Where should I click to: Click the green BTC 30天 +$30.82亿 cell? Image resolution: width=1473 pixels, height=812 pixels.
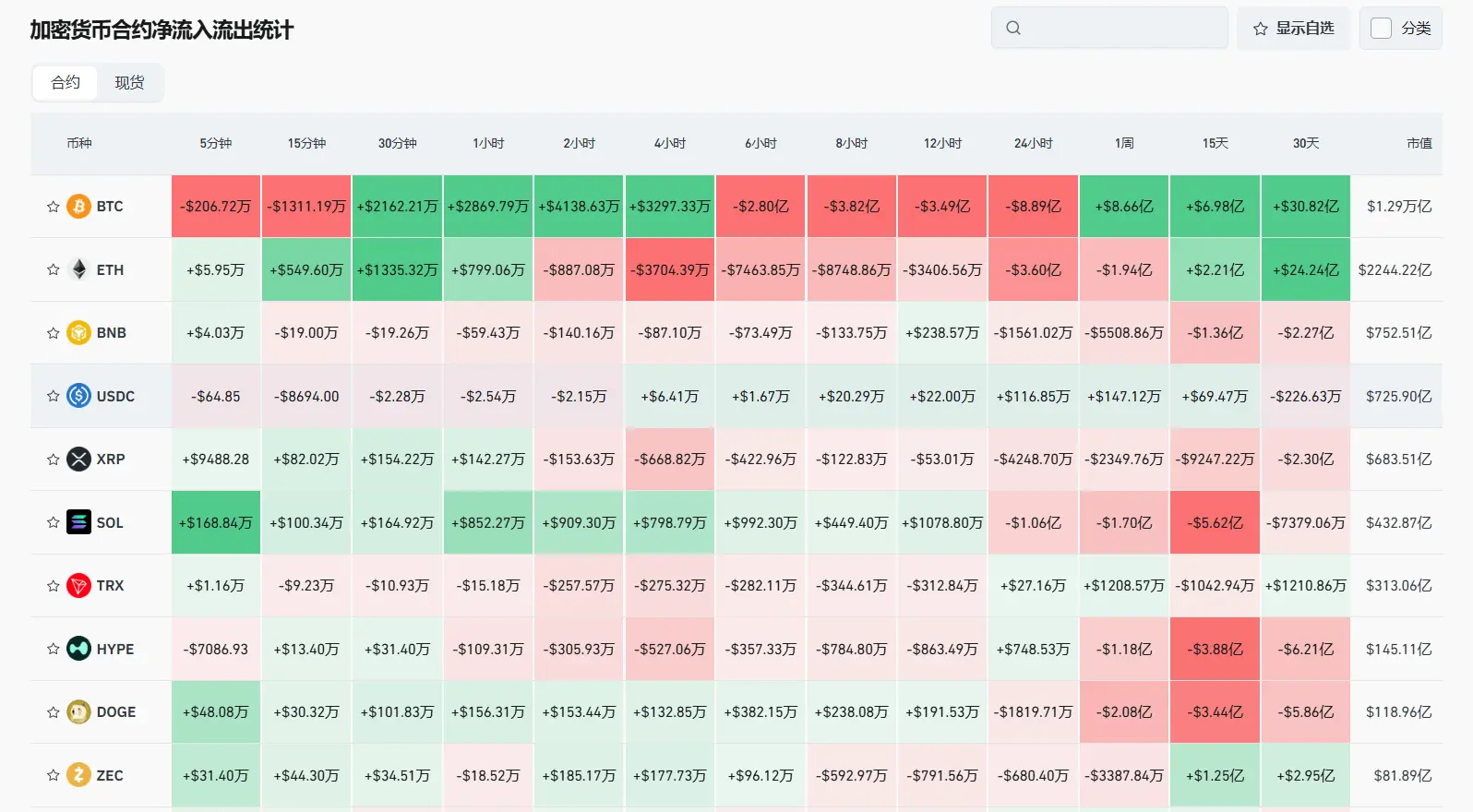tap(1306, 206)
